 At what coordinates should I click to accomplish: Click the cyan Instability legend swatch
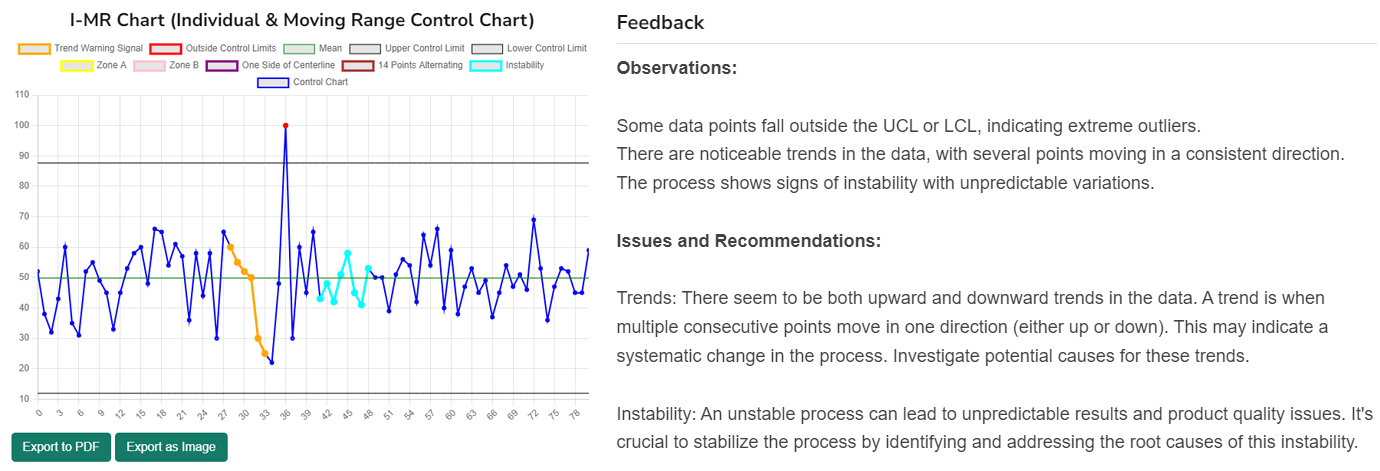coord(486,66)
